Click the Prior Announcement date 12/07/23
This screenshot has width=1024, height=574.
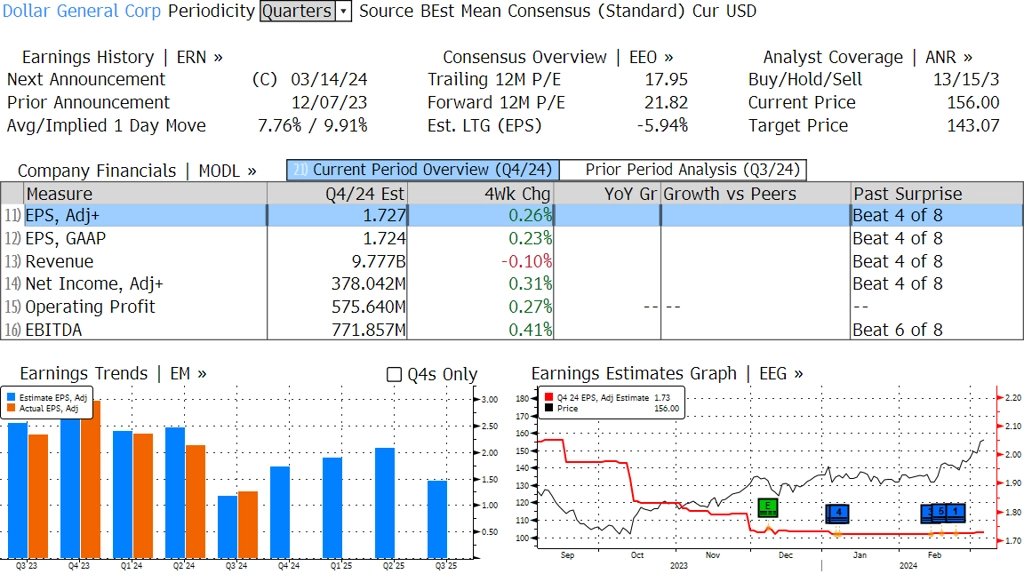click(328, 103)
